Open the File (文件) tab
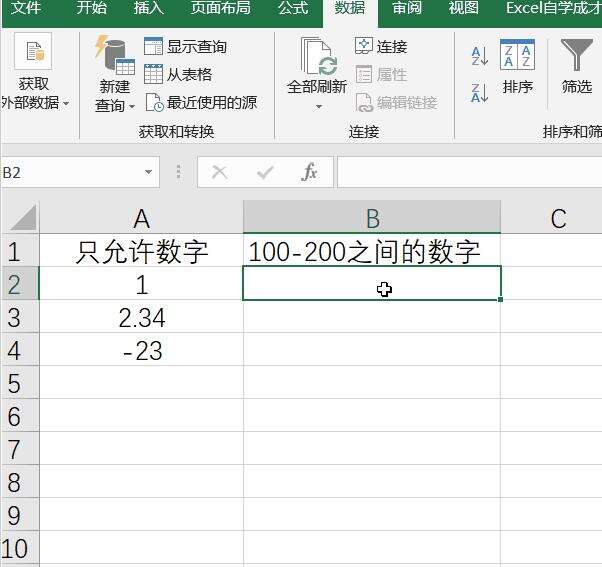Viewport: 602px width, 567px height. (x=25, y=8)
